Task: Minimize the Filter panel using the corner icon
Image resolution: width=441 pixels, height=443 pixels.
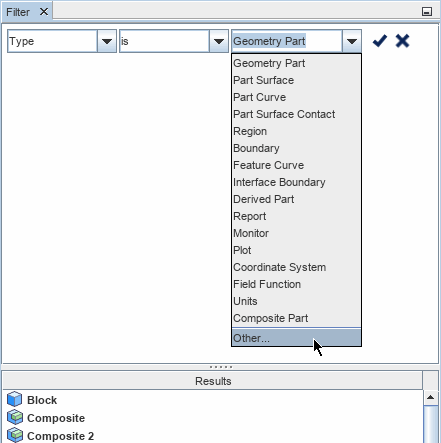Action: [x=427, y=12]
